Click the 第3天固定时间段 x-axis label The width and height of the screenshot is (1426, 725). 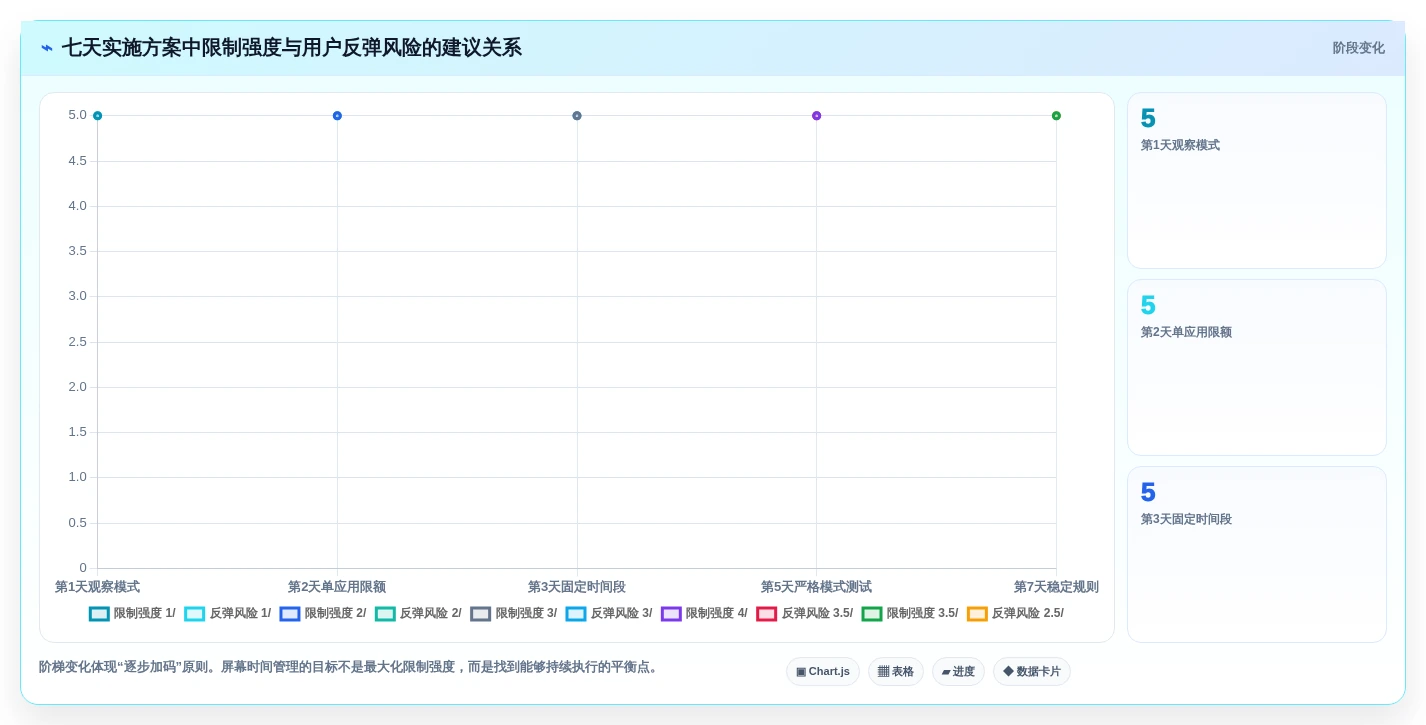point(577,587)
